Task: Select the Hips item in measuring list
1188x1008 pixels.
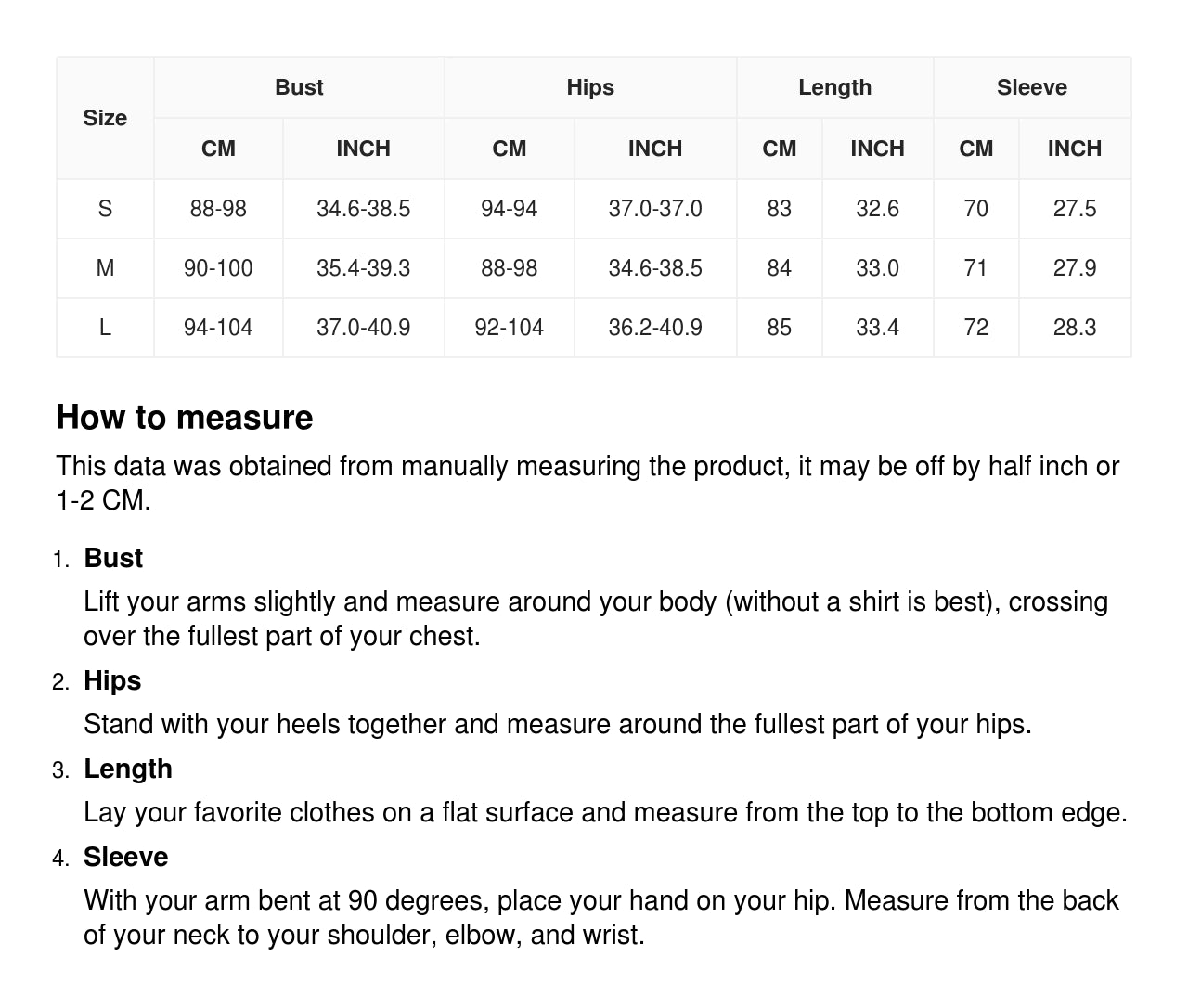Action: coord(112,680)
